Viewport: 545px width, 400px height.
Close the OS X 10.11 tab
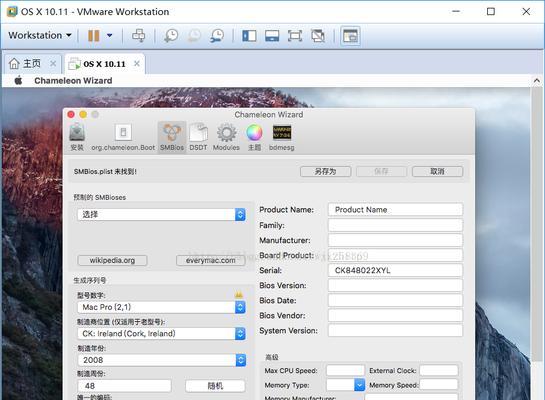click(x=137, y=64)
